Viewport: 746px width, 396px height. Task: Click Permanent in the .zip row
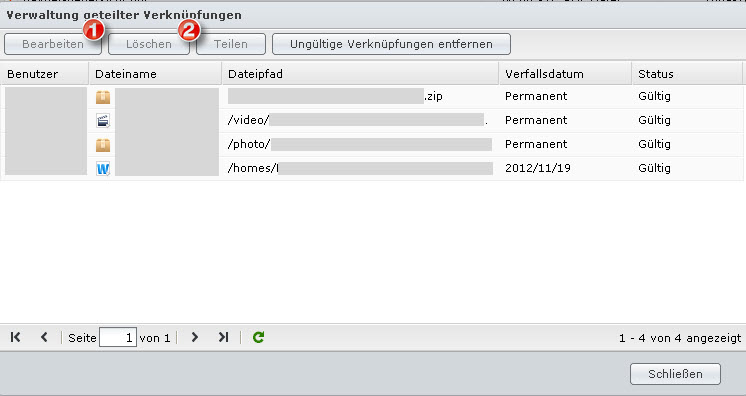(536, 97)
